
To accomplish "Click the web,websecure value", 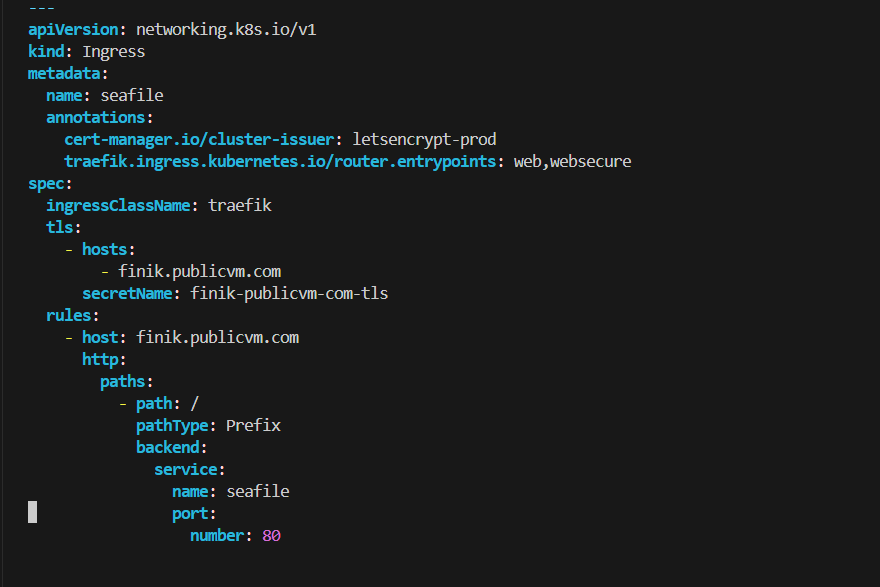I will [572, 162].
